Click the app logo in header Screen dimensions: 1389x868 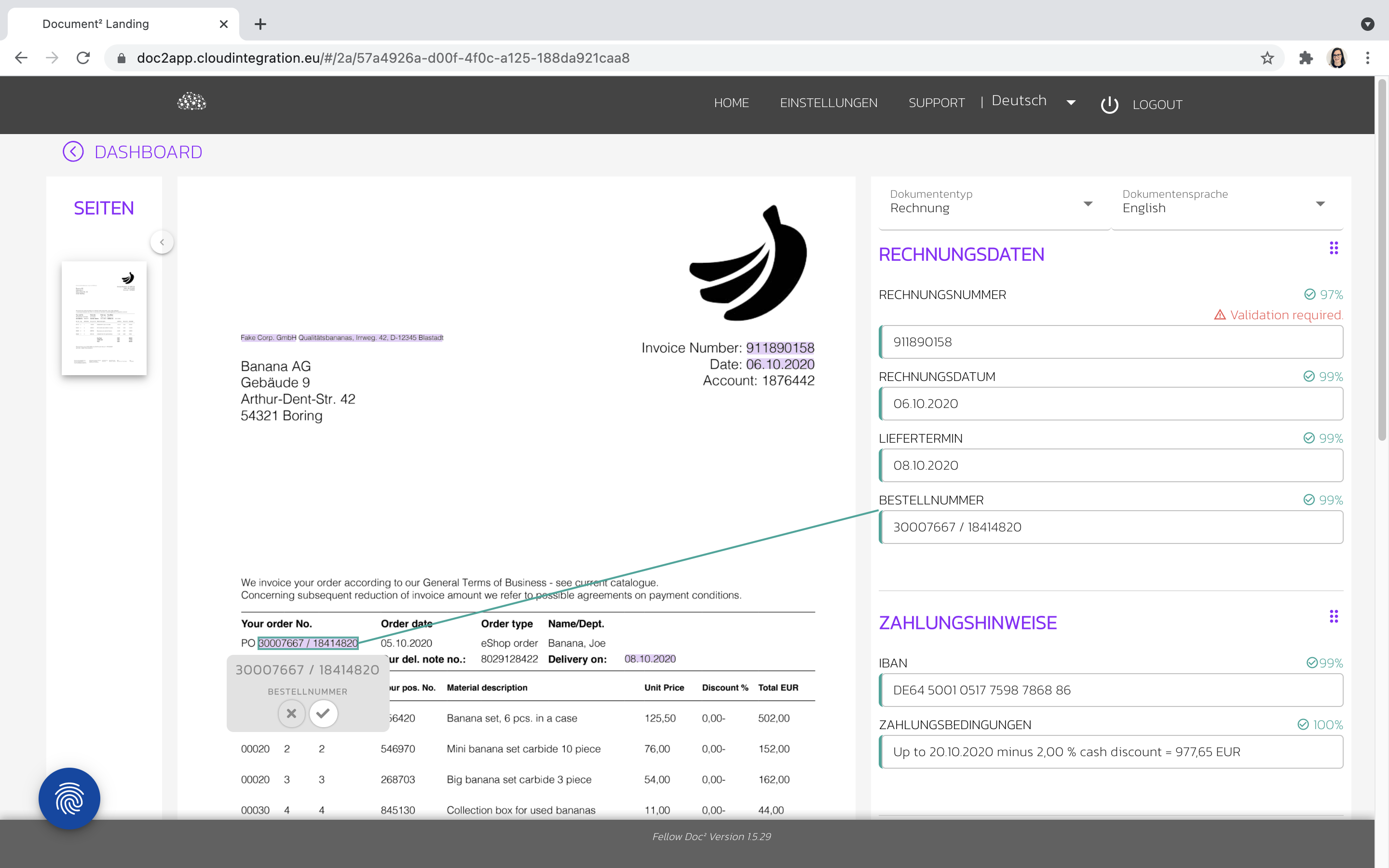coord(191,102)
